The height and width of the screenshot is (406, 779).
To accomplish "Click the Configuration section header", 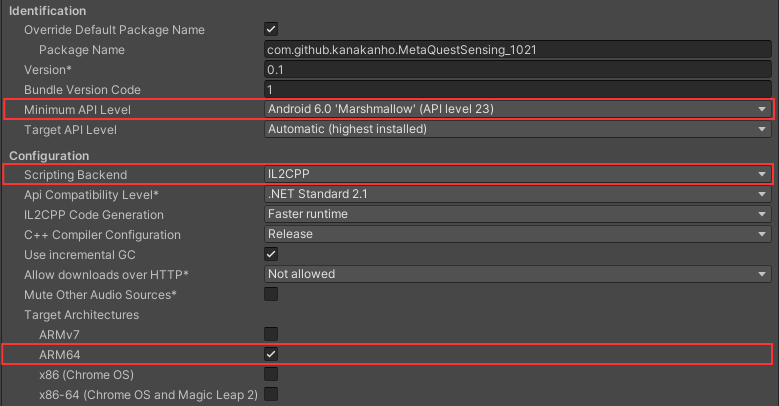I will coord(51,155).
